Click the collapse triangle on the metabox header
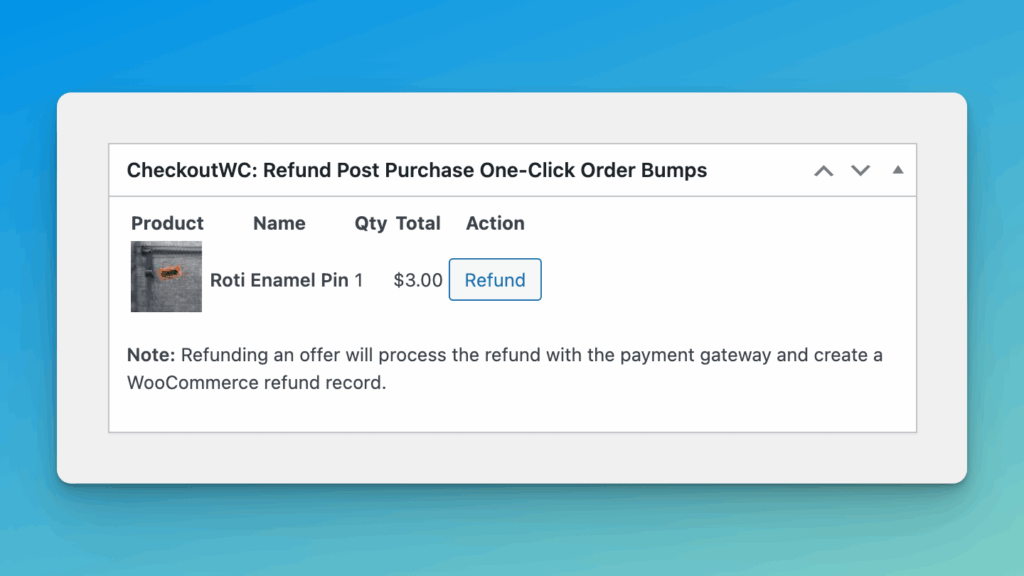 (897, 170)
